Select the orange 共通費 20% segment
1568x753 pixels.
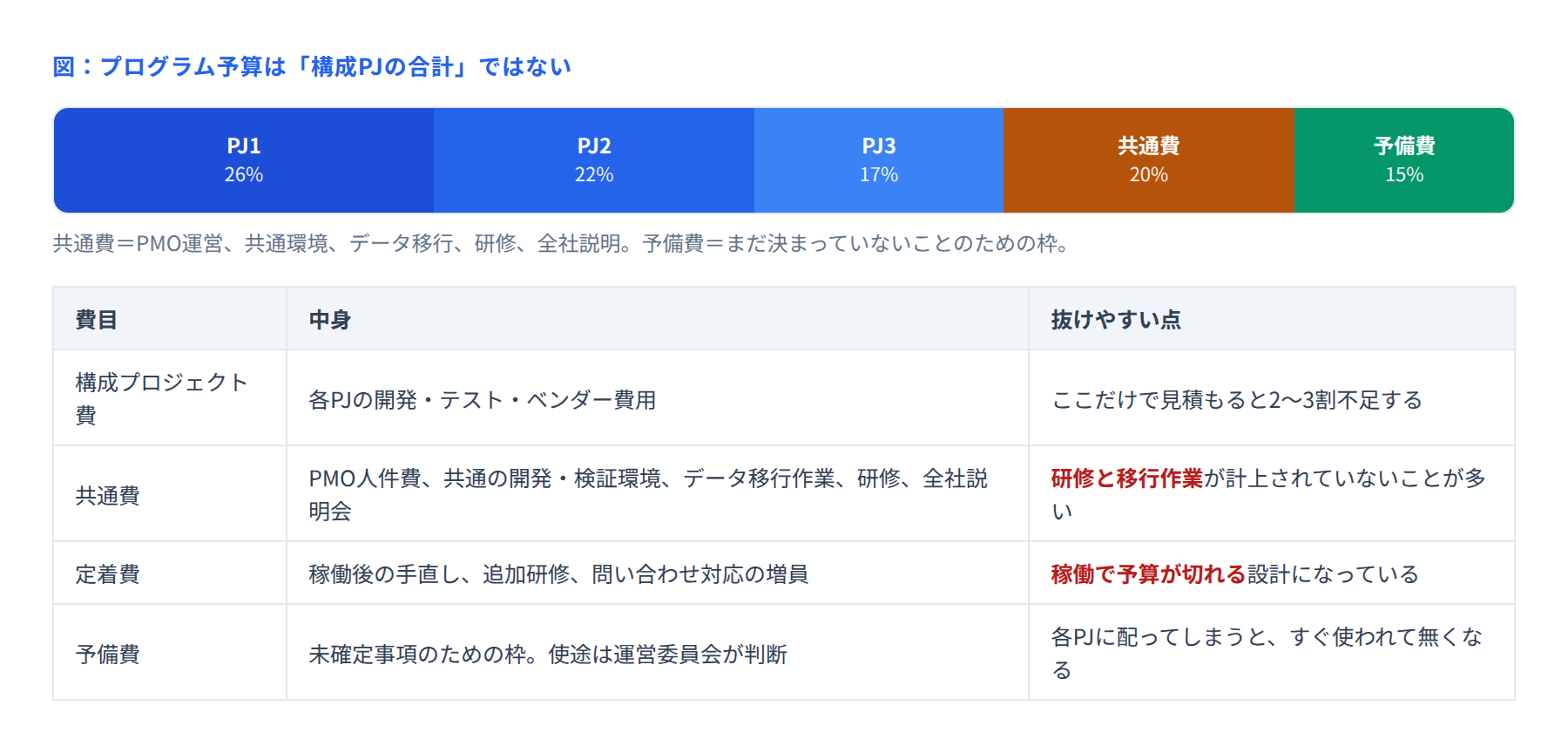pyautogui.click(x=1149, y=160)
